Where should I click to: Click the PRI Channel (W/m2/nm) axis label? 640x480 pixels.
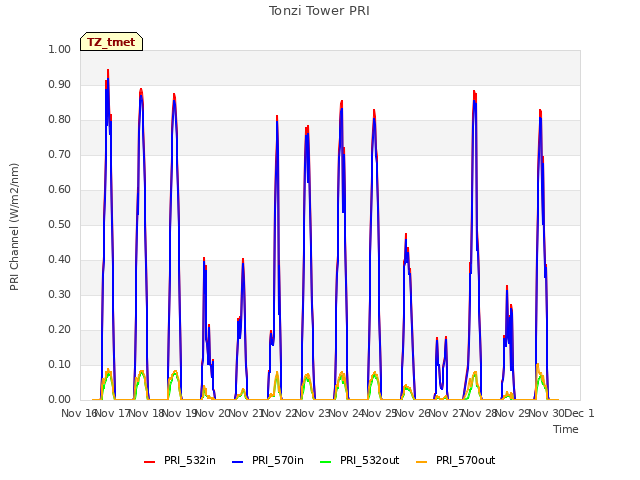[14, 227]
